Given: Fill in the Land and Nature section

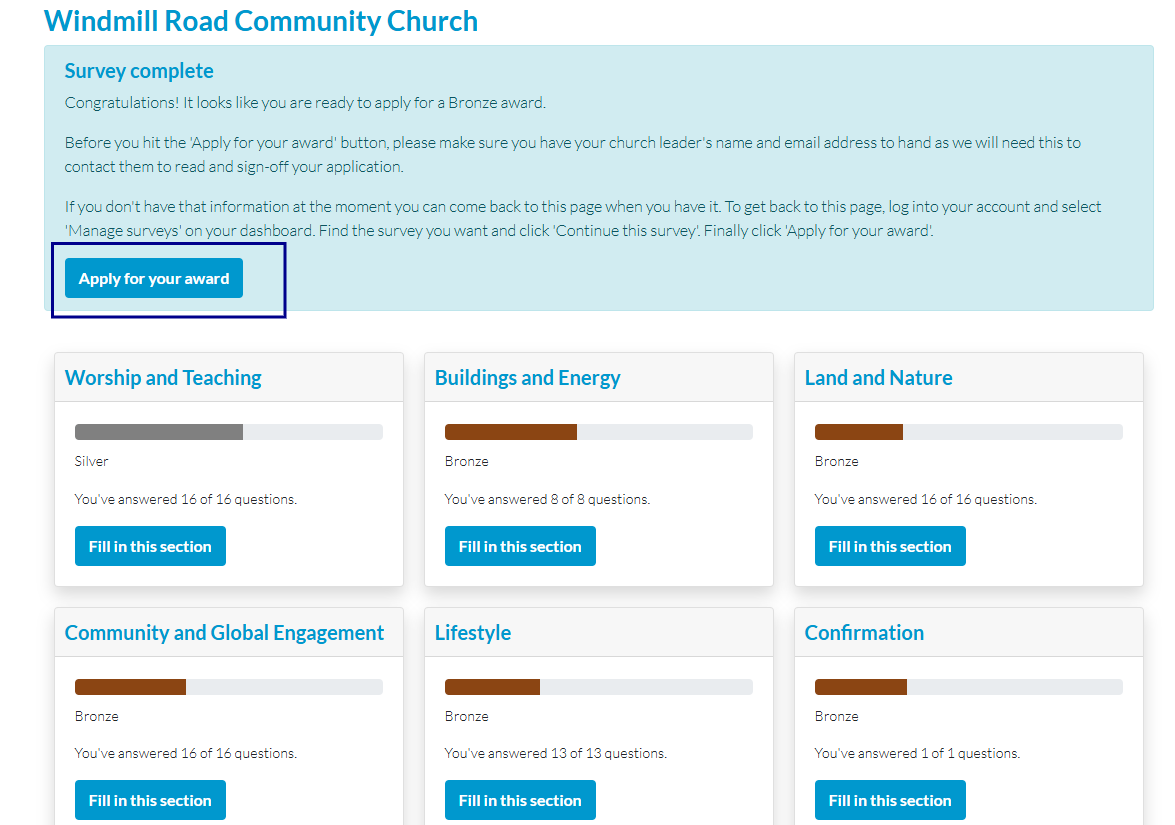Looking at the screenshot, I should click(890, 546).
